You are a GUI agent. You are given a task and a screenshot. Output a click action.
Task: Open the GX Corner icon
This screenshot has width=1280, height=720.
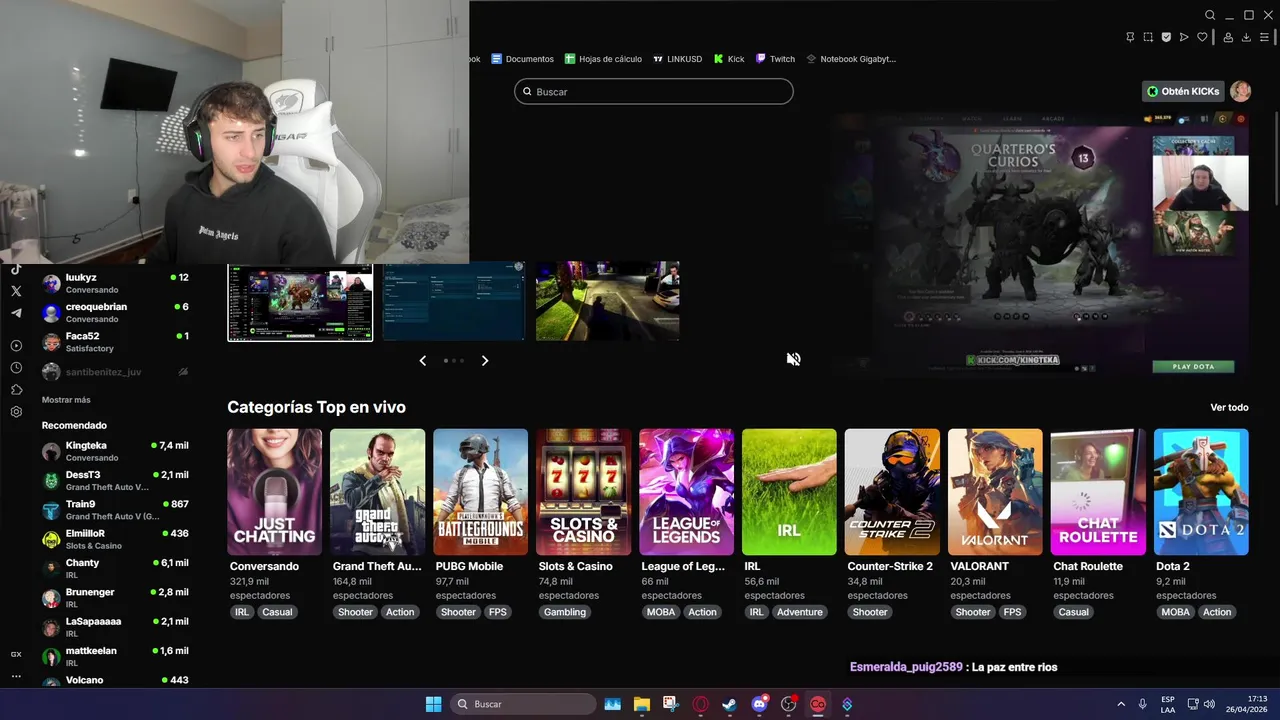pyautogui.click(x=16, y=654)
